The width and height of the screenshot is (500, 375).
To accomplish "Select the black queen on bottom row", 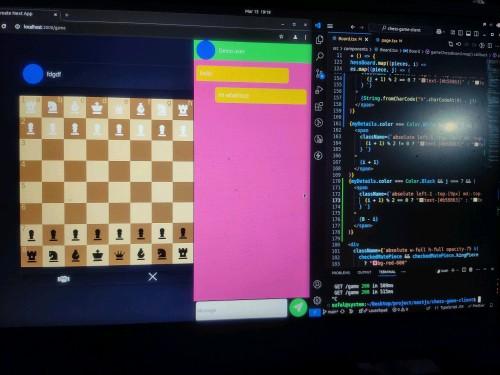I will [x=119, y=255].
